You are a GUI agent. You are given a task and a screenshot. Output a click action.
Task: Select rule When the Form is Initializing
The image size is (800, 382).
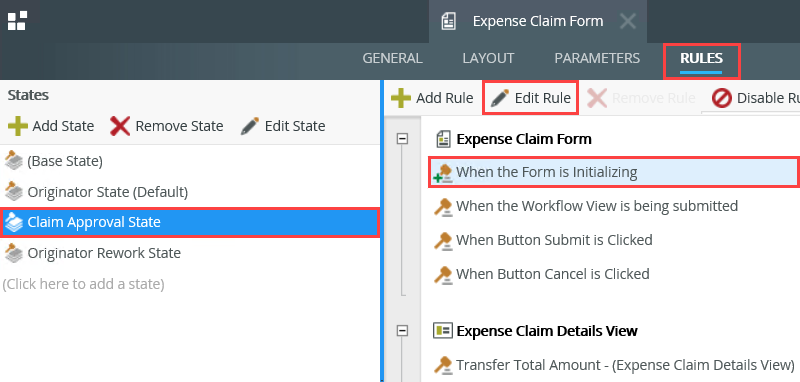click(x=614, y=172)
